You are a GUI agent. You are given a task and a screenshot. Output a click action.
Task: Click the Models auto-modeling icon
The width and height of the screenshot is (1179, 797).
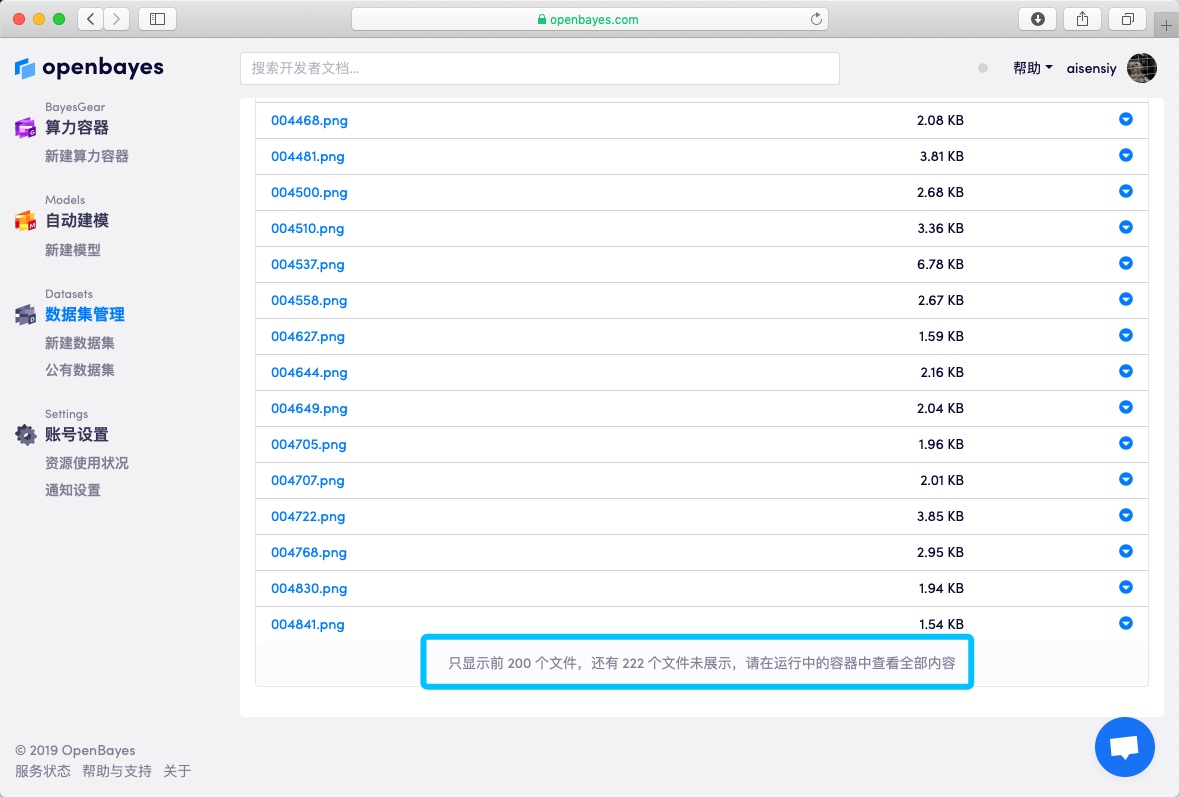coord(25,221)
